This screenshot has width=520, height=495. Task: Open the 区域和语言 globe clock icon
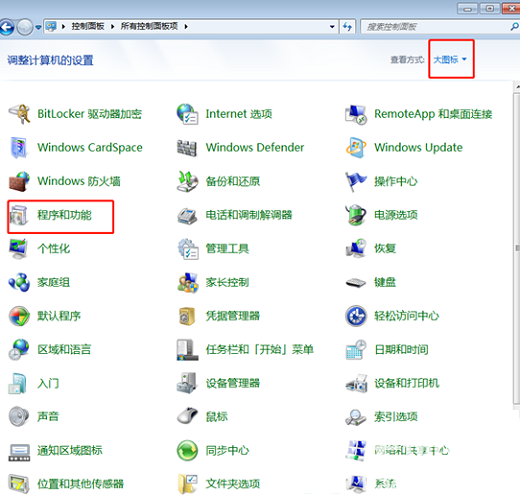tap(19, 350)
